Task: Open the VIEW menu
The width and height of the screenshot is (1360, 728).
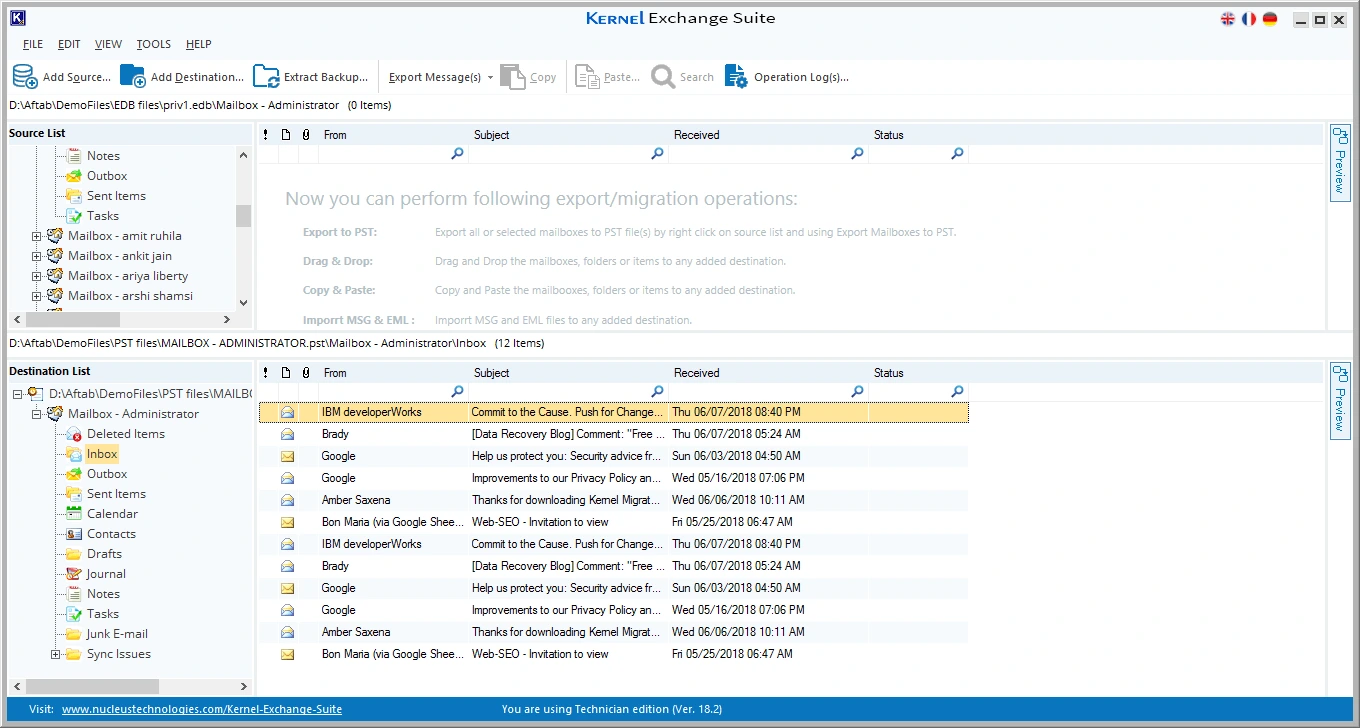Action: [108, 44]
